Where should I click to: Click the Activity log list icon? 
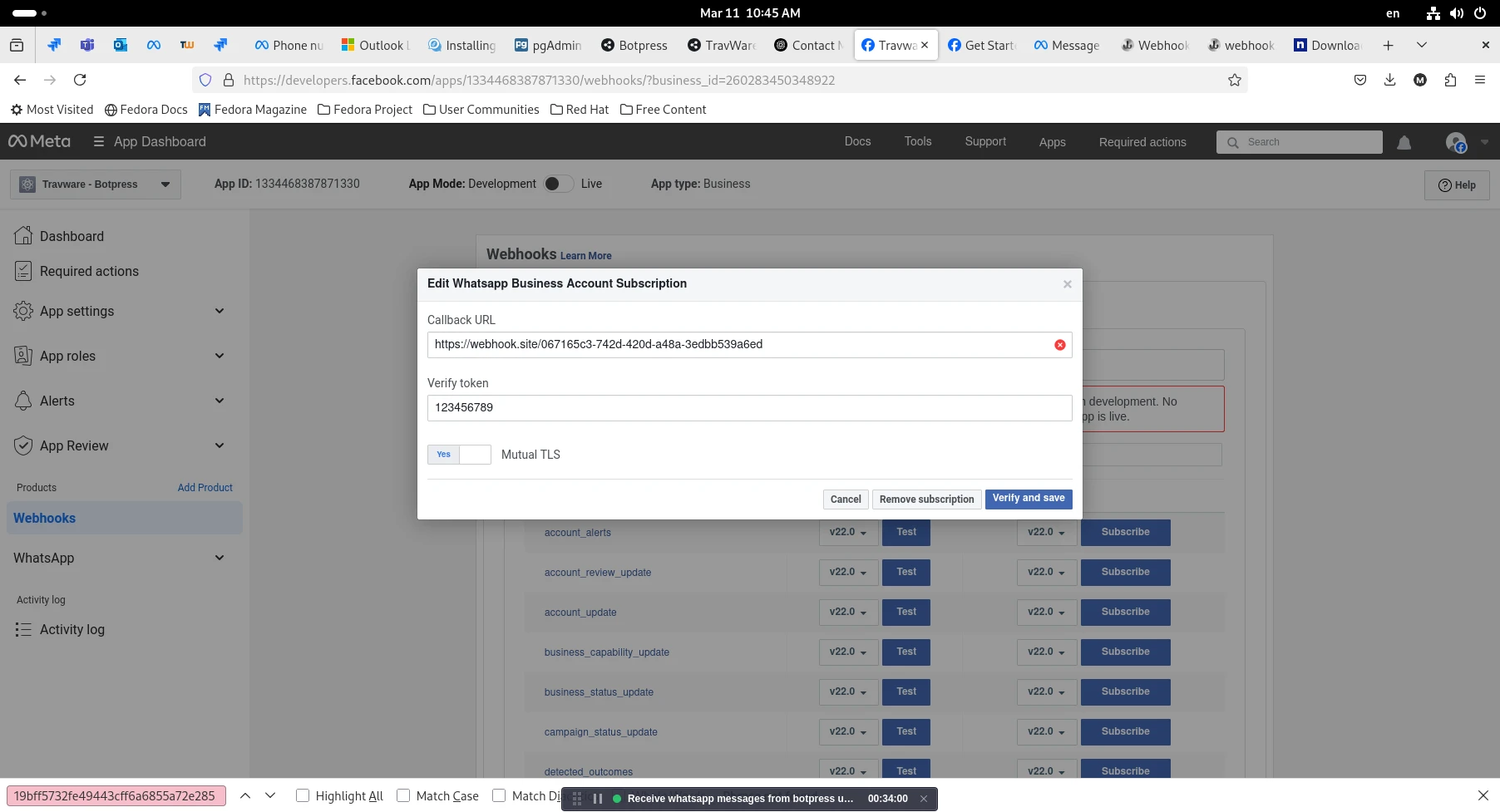tap(23, 629)
